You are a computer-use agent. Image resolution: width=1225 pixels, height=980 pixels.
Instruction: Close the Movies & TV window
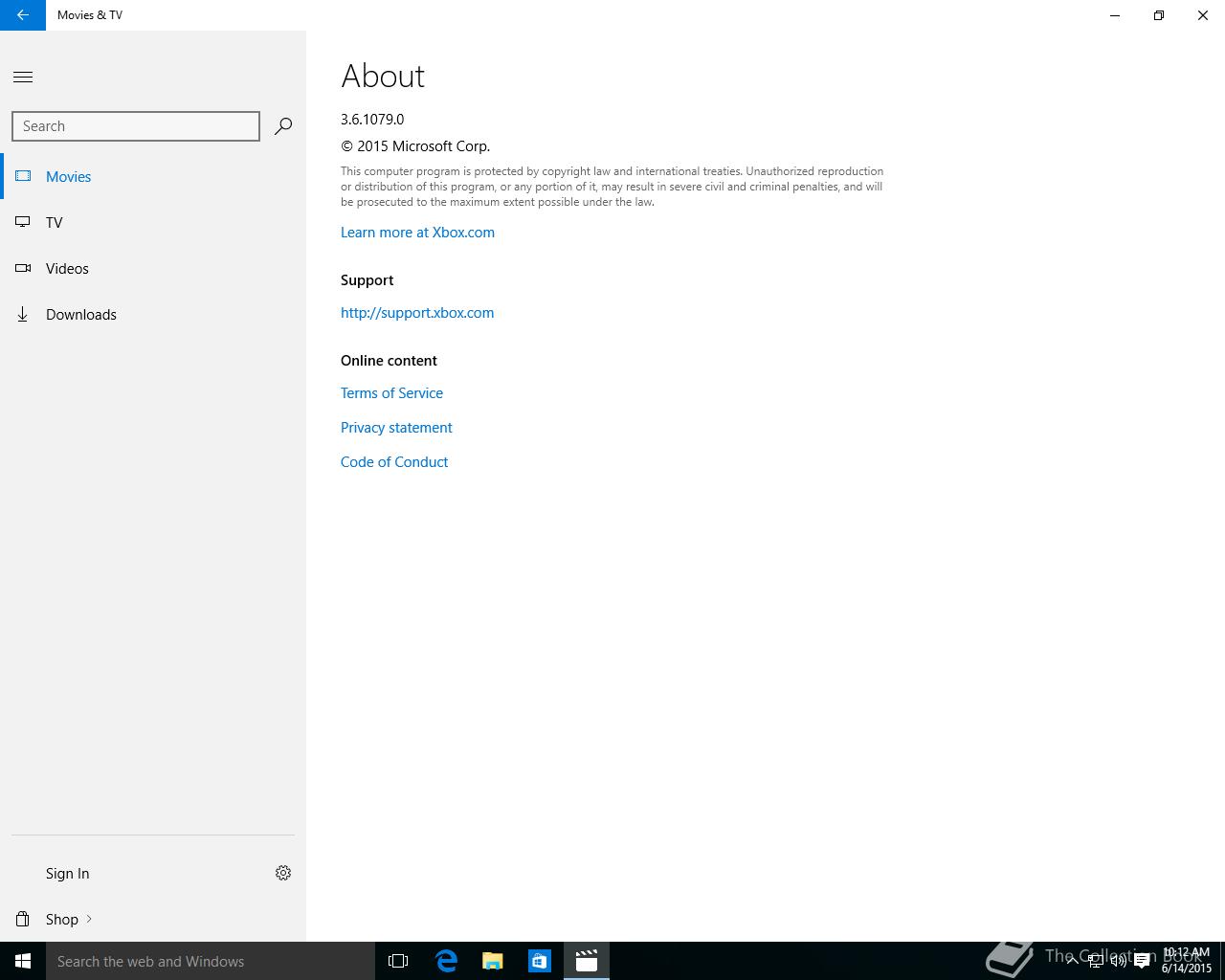[x=1203, y=15]
